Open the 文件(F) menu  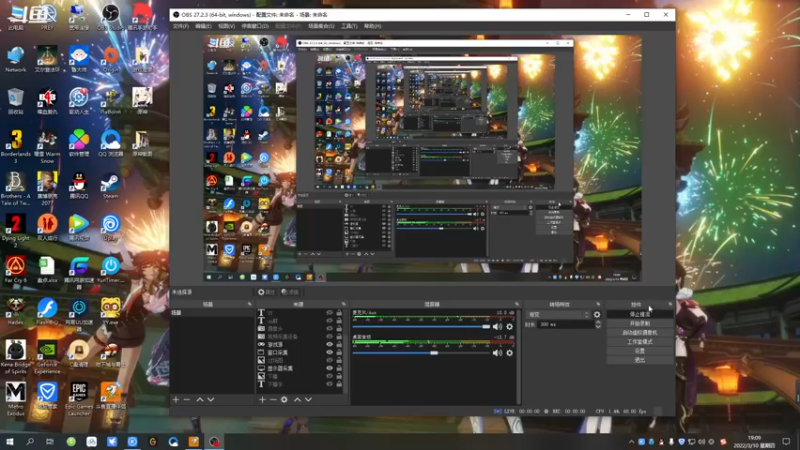pyautogui.click(x=181, y=26)
